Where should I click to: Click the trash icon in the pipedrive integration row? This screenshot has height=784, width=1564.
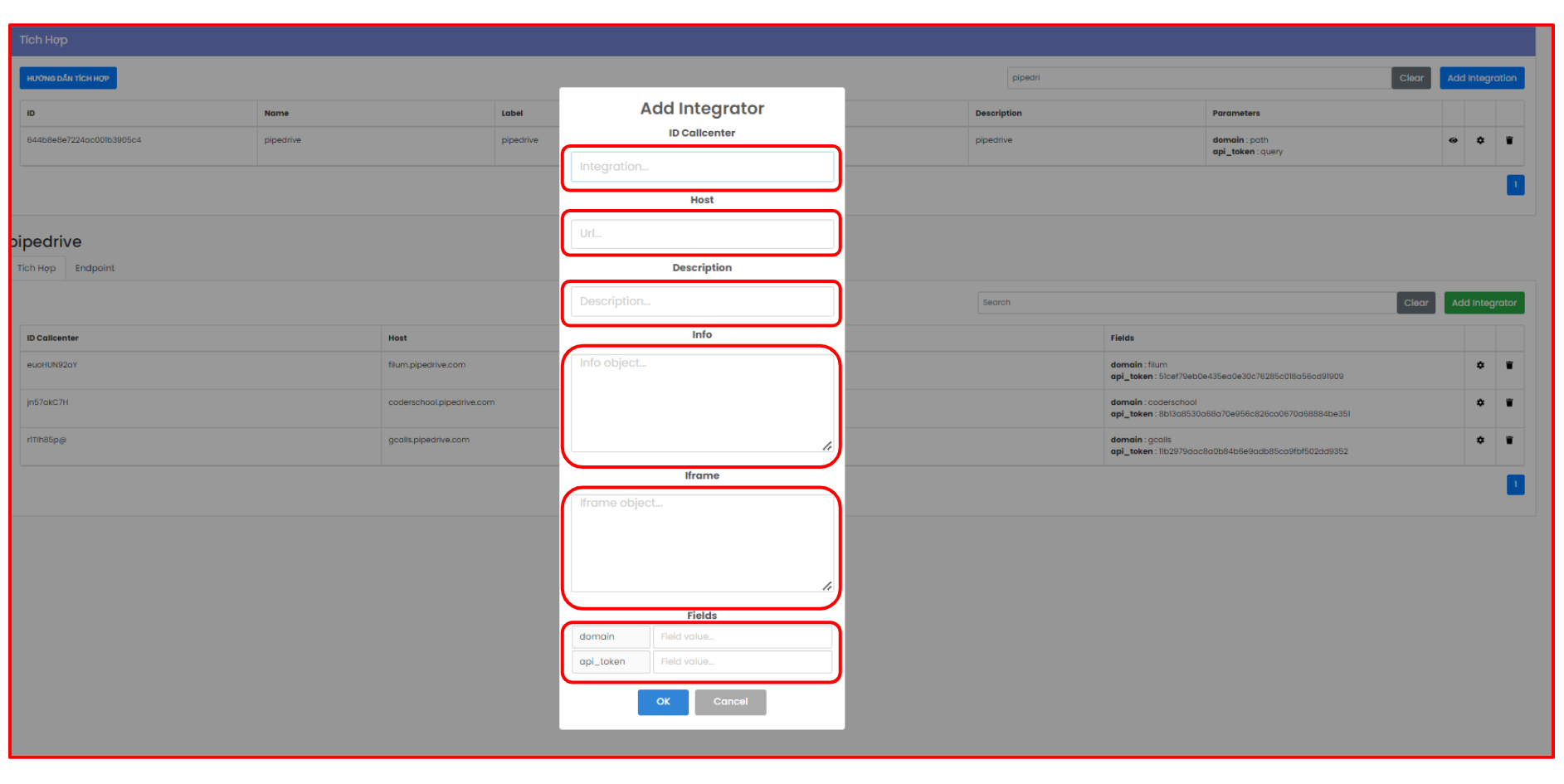pyautogui.click(x=1509, y=140)
